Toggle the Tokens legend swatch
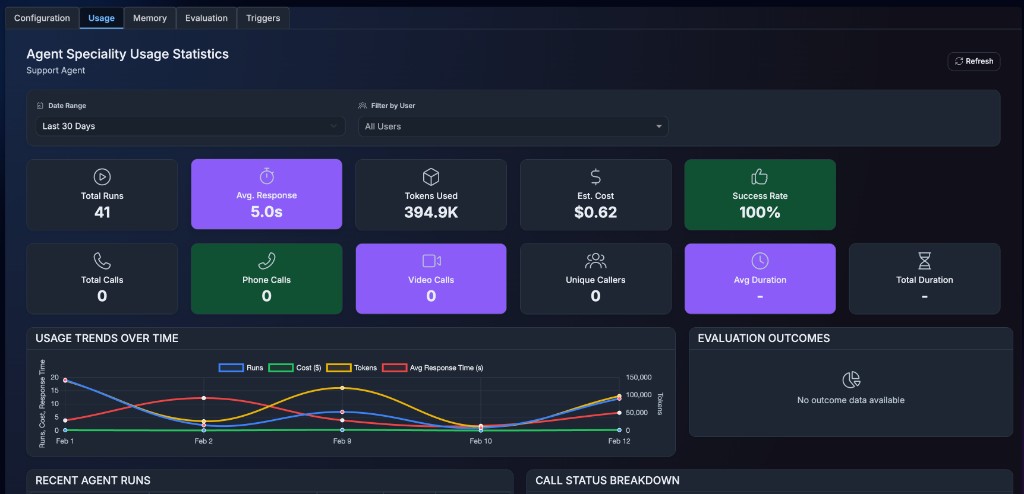 (339, 368)
